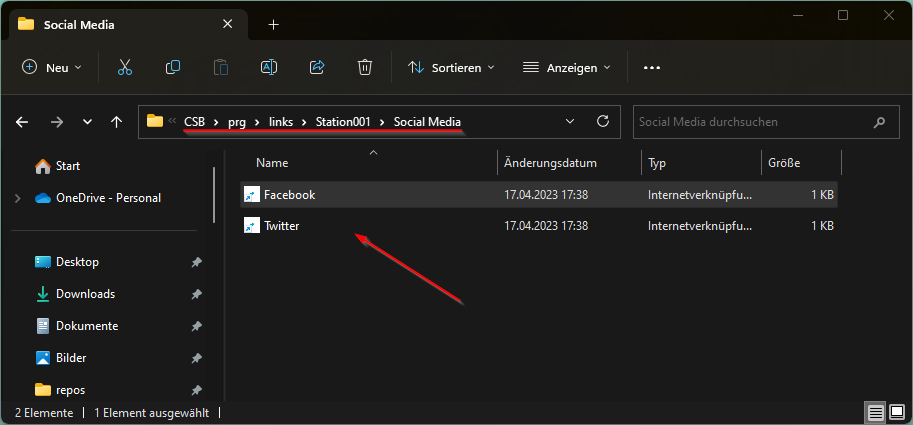Sort by Größe column header
The width and height of the screenshot is (913, 425).
784,163
